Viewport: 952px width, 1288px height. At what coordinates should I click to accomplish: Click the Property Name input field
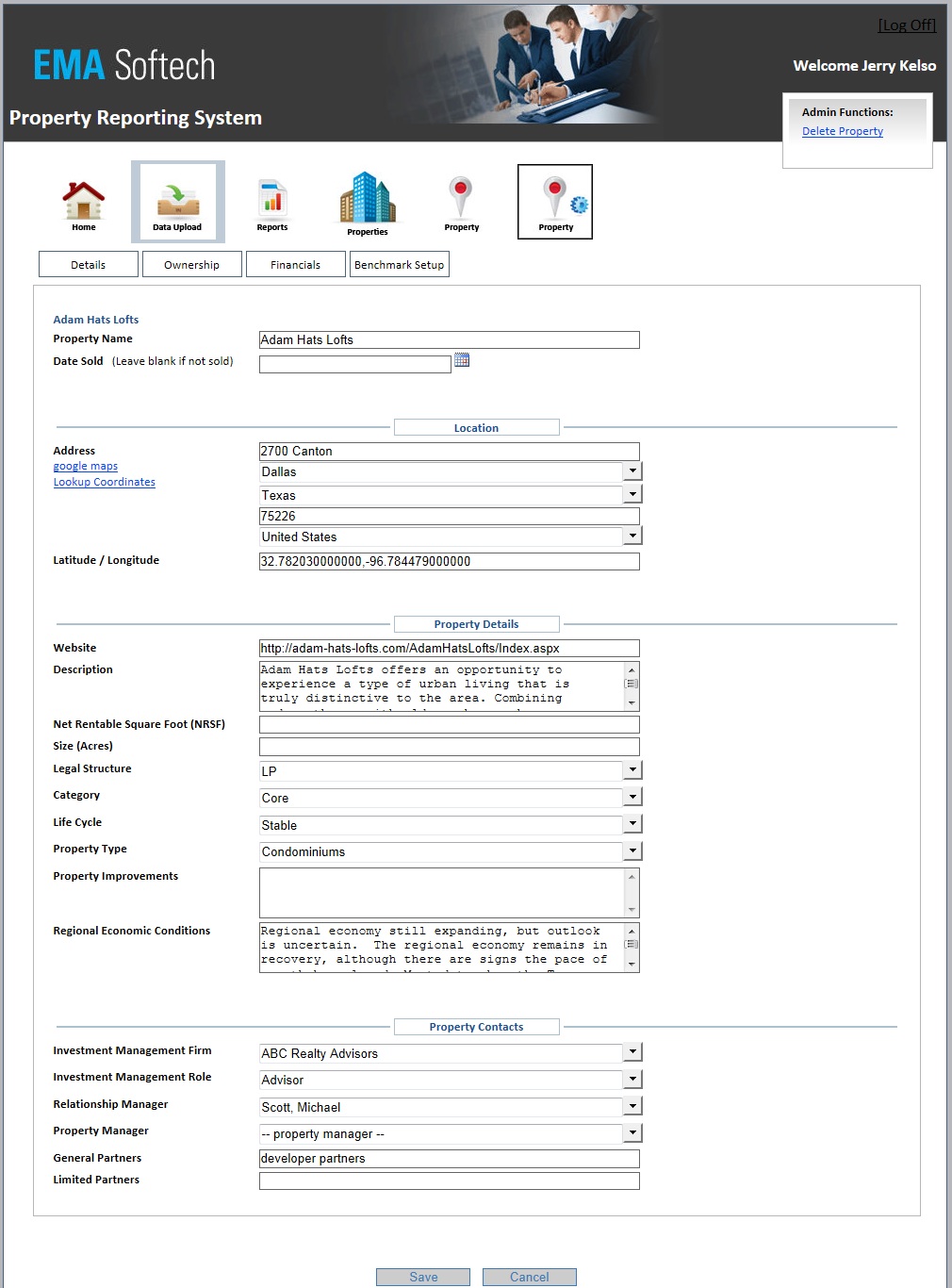[x=450, y=339]
